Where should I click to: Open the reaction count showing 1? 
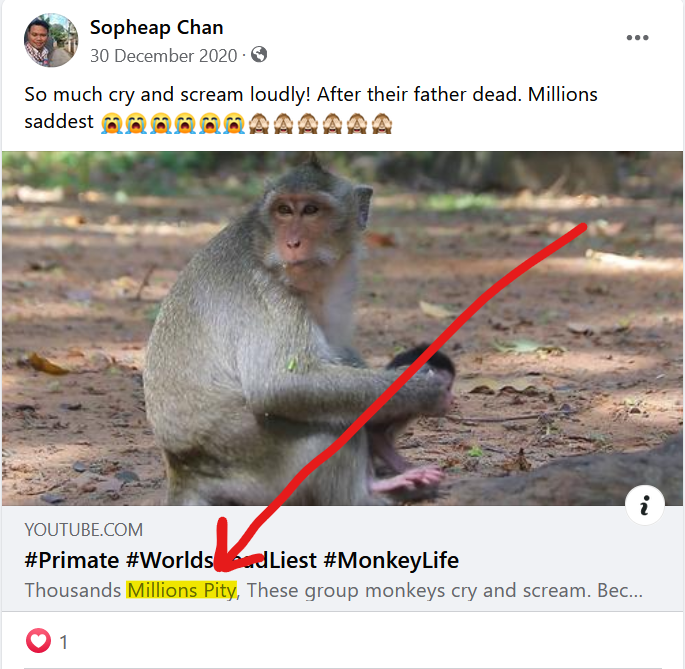pyautogui.click(x=64, y=642)
